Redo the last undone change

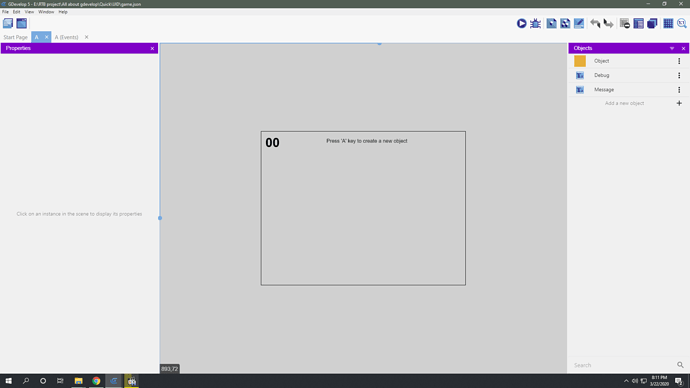click(x=609, y=23)
